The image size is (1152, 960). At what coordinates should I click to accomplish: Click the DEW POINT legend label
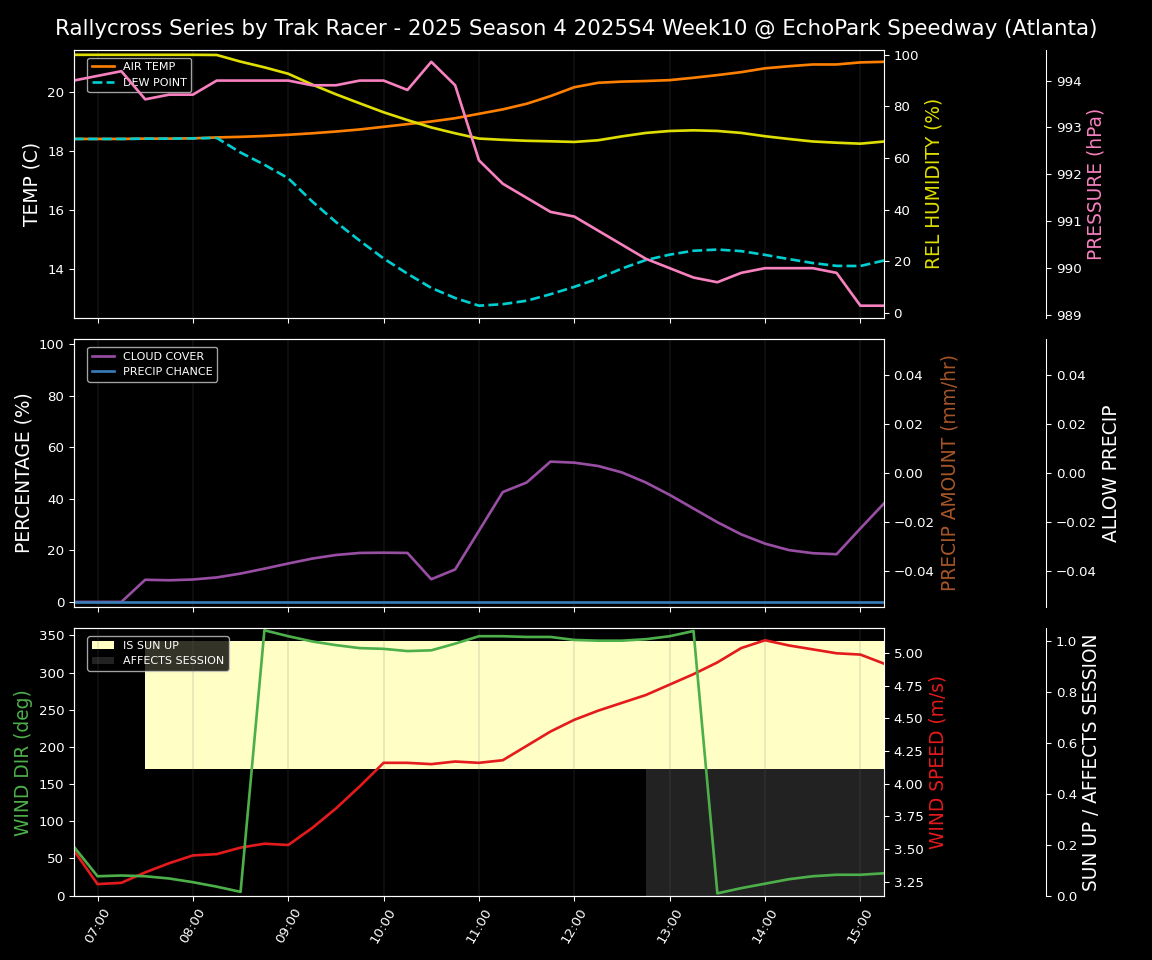click(154, 83)
